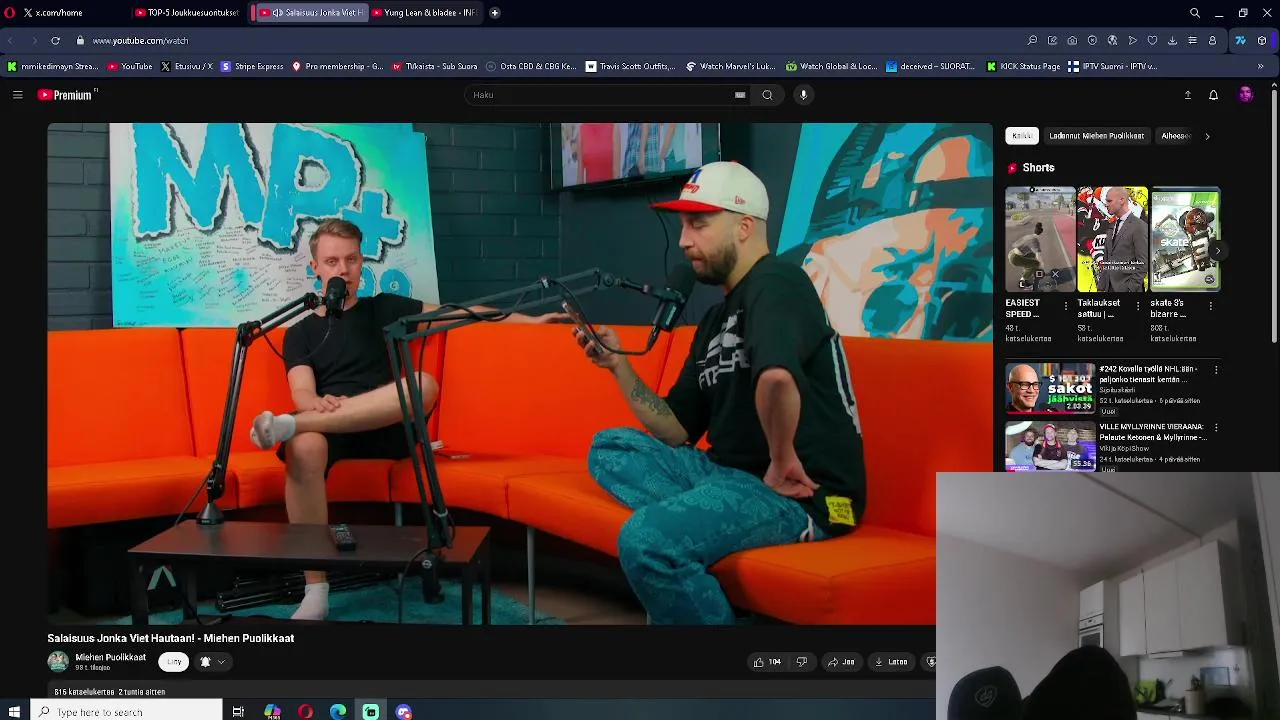1280x720 pixels.
Task: Open options menu for skate 3's short
Action: [1211, 306]
